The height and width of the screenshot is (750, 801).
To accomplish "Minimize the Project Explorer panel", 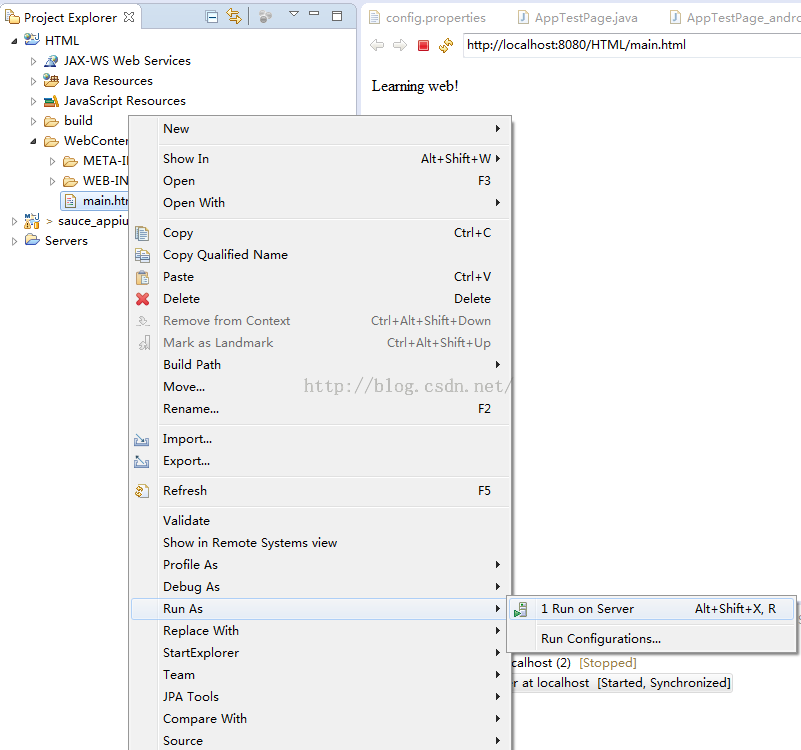I will 315,15.
